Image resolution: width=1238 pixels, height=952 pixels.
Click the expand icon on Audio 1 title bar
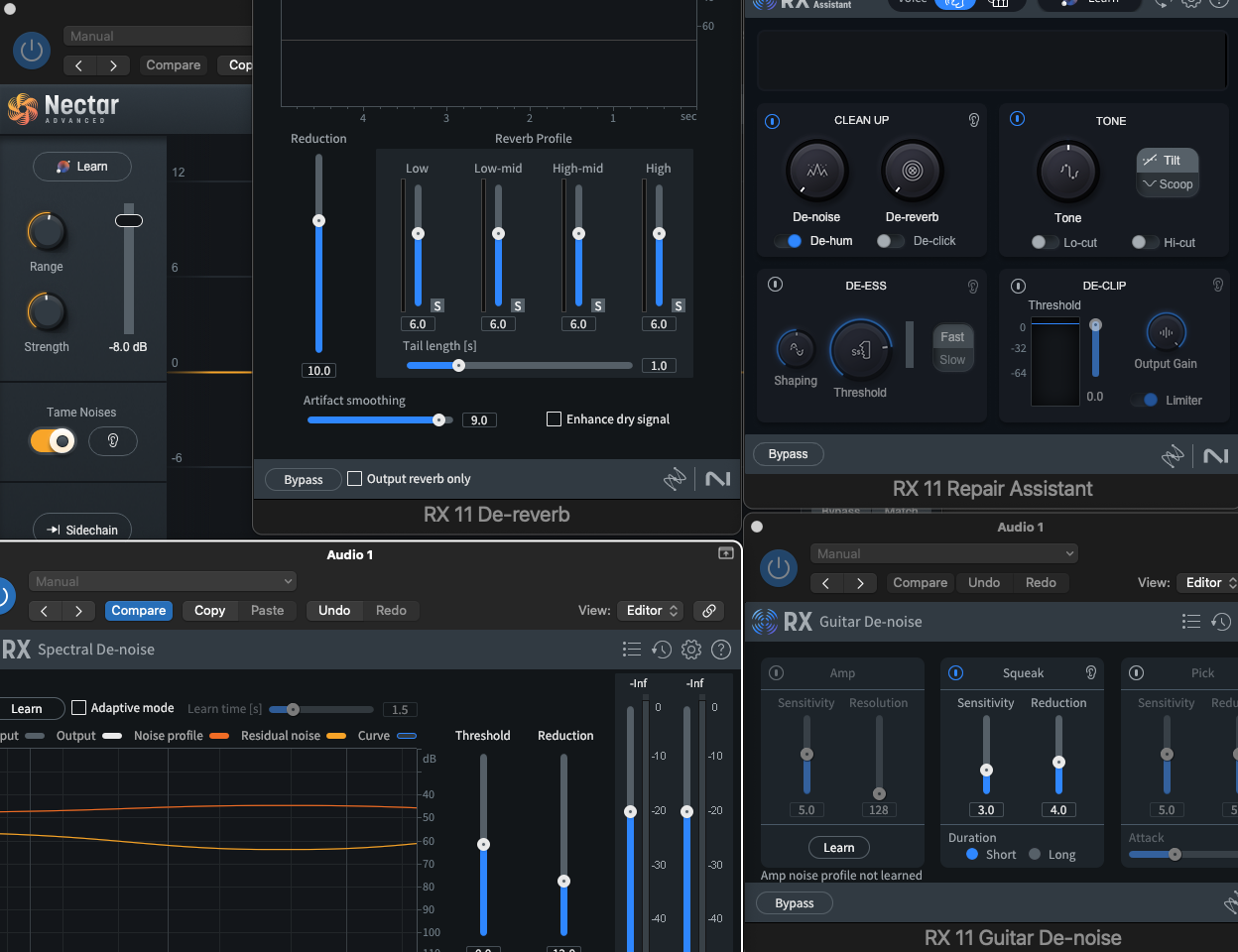(726, 553)
